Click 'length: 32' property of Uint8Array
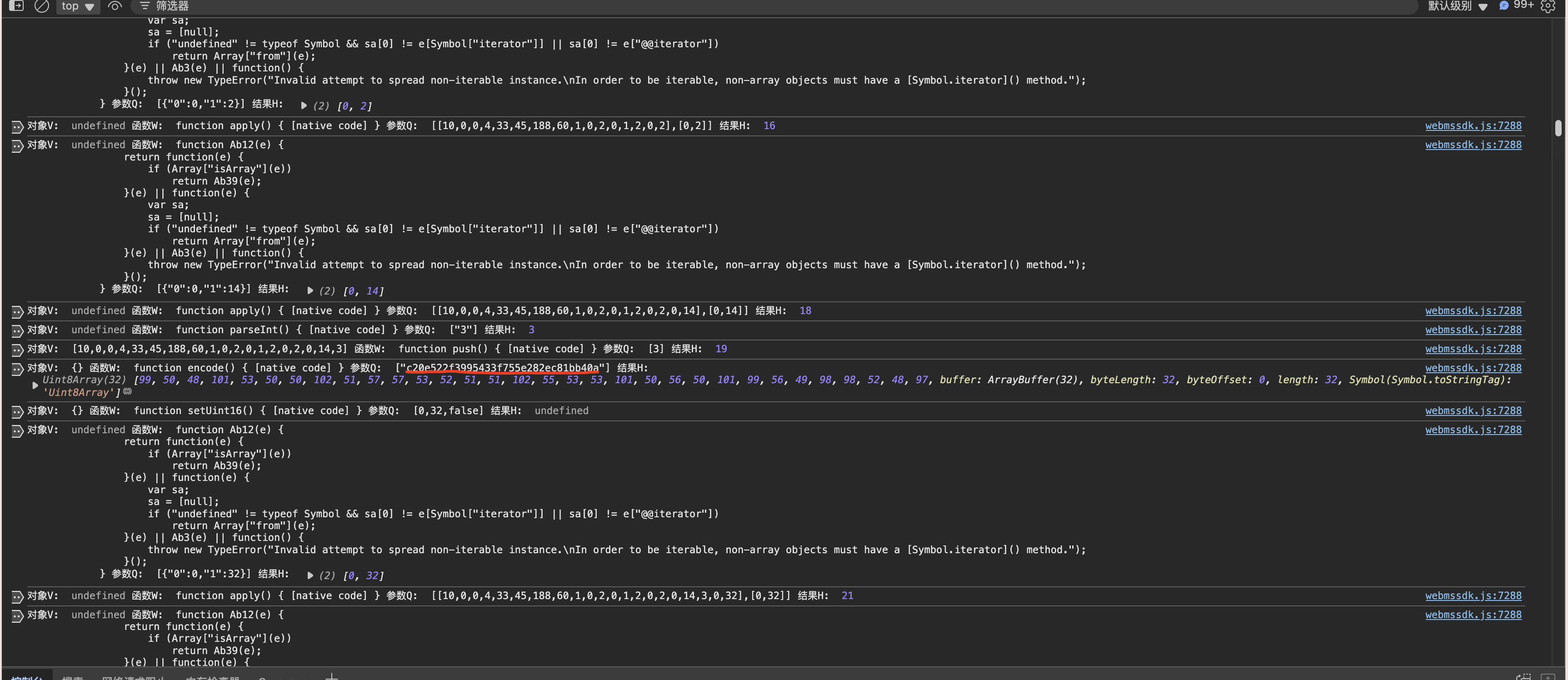Viewport: 1568px width, 680px height. click(x=1307, y=379)
